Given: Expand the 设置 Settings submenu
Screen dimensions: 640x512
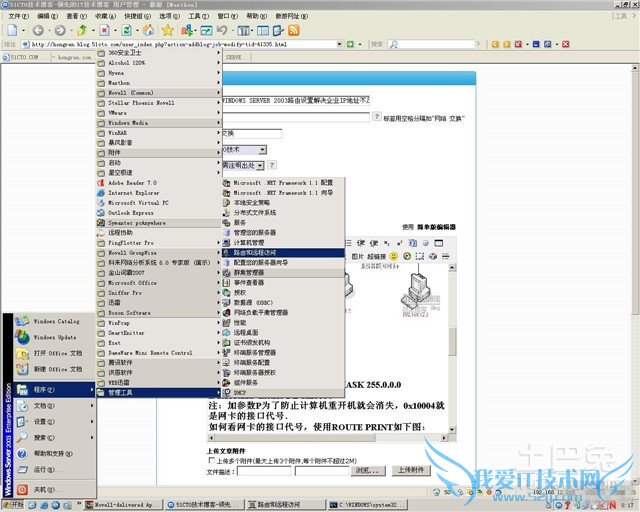Looking at the screenshot, I should [x=54, y=422].
